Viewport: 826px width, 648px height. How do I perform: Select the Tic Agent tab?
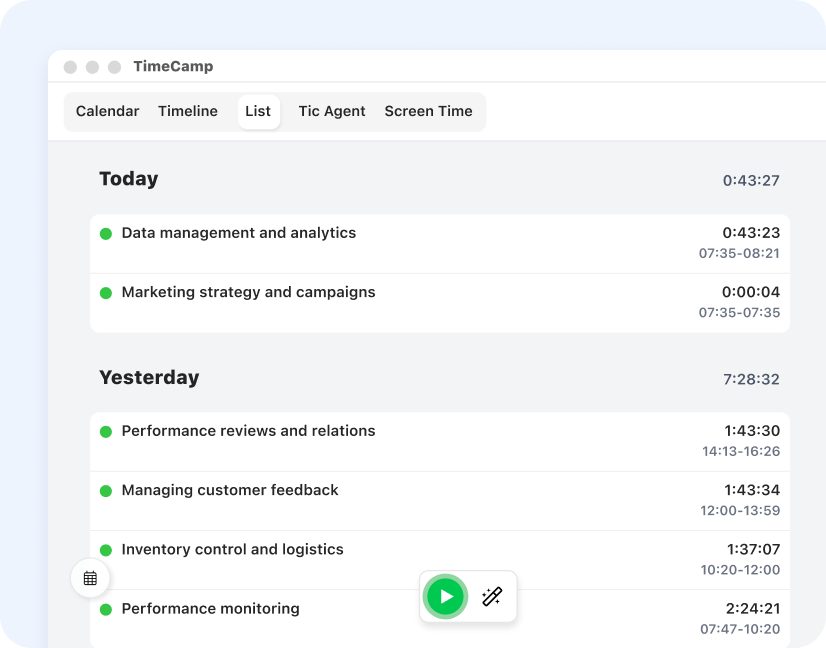click(x=331, y=111)
